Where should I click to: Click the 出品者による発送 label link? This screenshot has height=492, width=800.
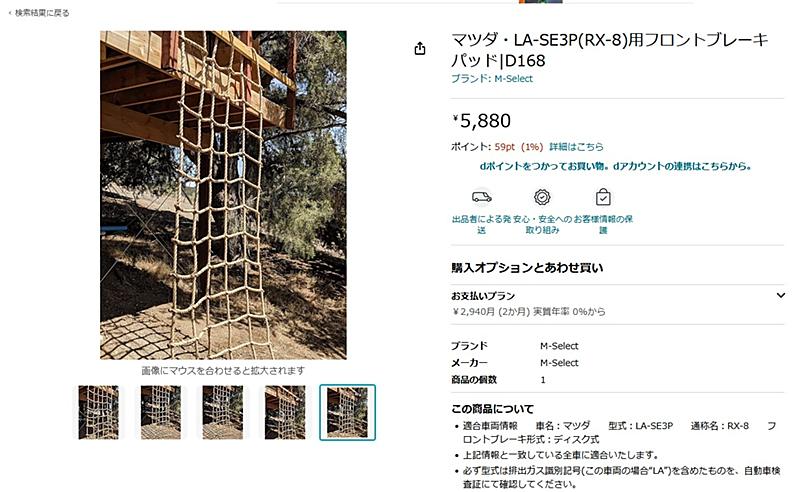pyautogui.click(x=481, y=225)
